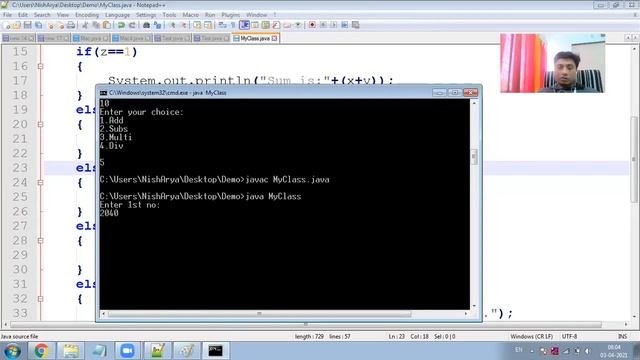Click the Open file toolbar icon

click(17, 25)
